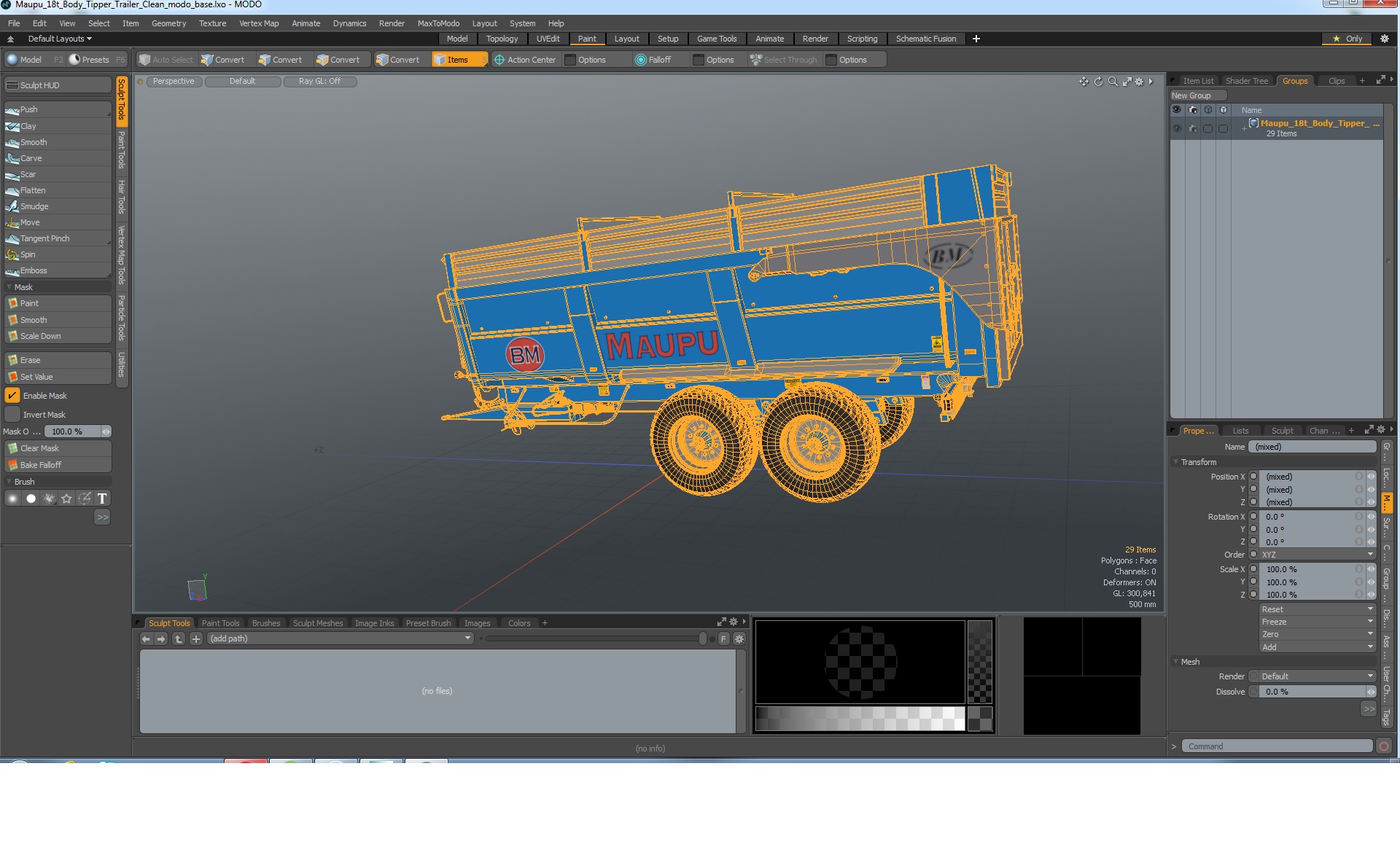Select the Move sculpt tool
This screenshot has width=1400, height=844.
[58, 222]
